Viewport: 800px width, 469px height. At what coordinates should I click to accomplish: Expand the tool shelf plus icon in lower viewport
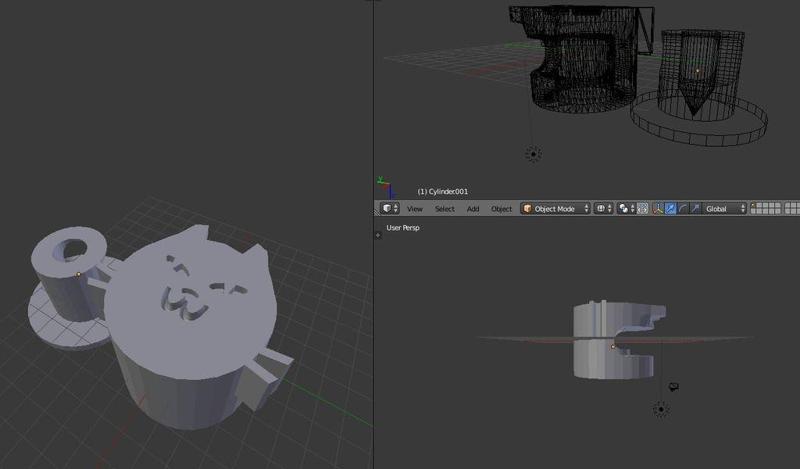tap(378, 235)
